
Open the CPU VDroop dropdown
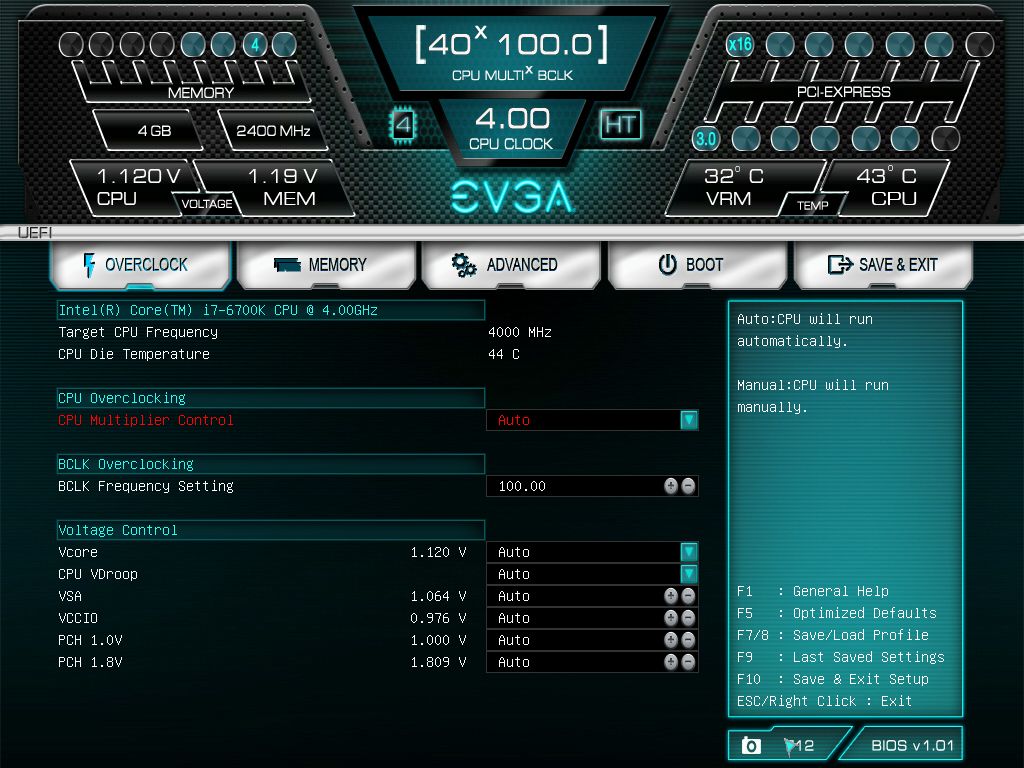pyautogui.click(x=688, y=574)
